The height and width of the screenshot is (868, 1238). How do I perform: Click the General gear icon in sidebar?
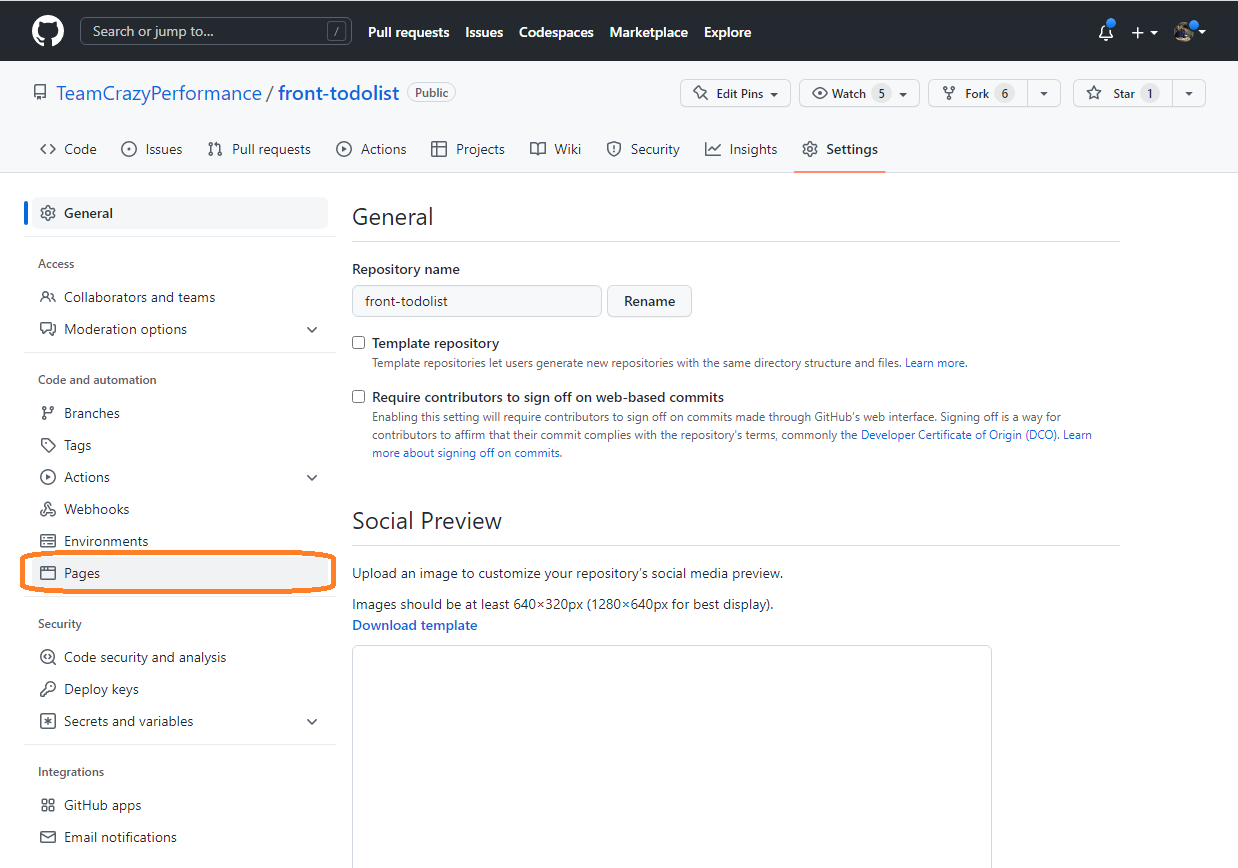[x=48, y=213]
